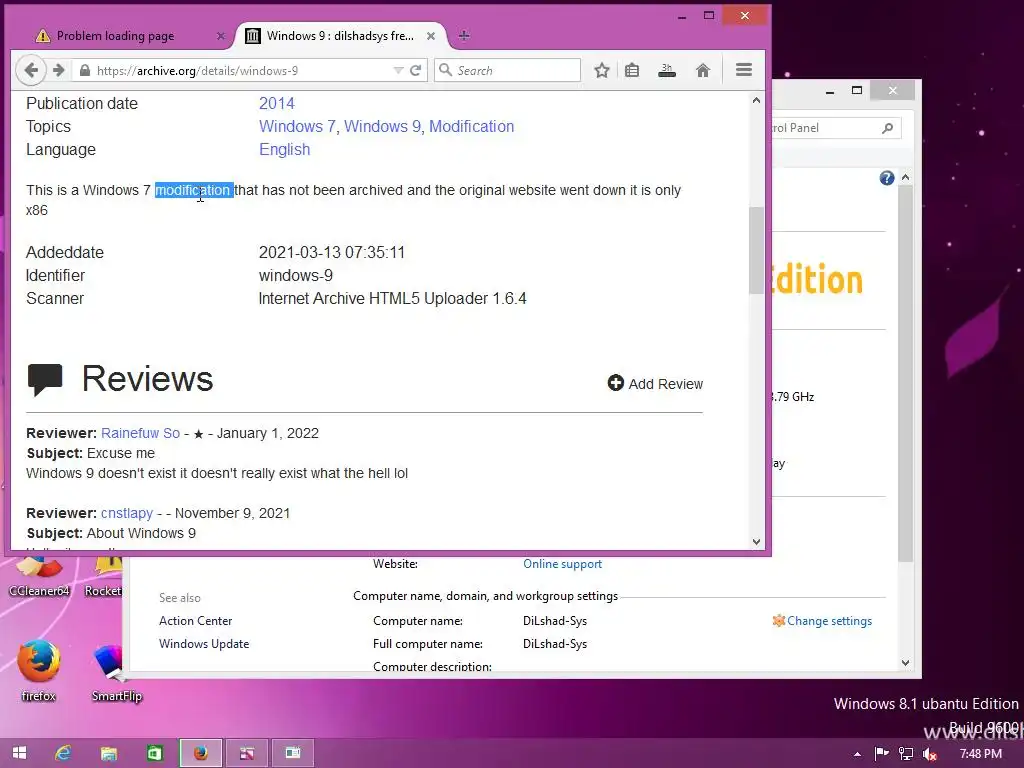The width and height of the screenshot is (1024, 768).
Task: Open the CCleaner64 desktop shortcut
Action: tap(39, 577)
